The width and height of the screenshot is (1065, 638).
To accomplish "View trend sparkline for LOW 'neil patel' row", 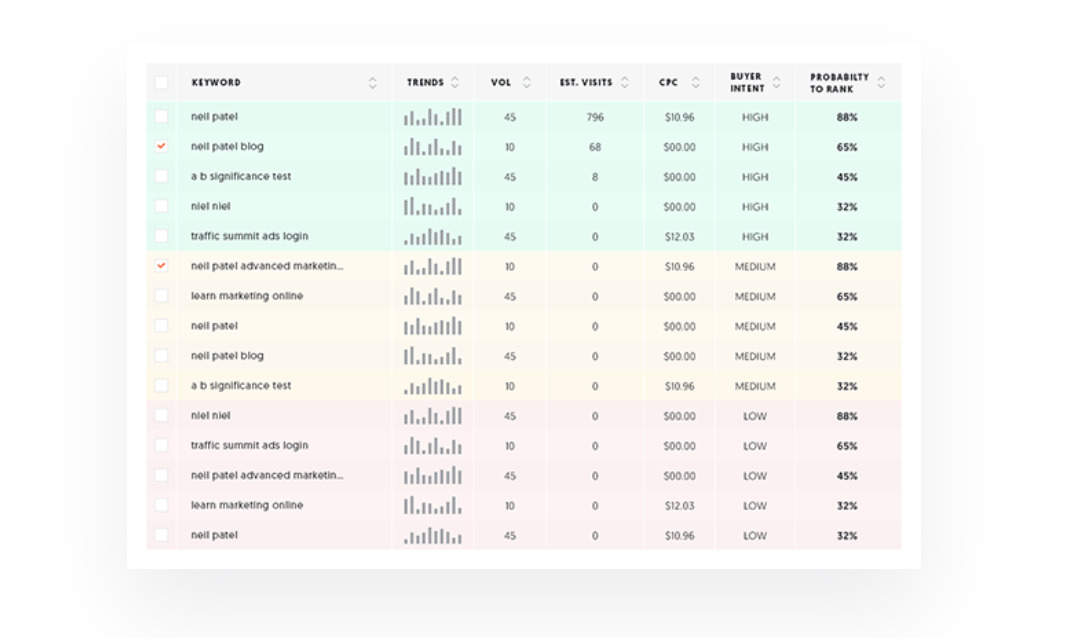I will [433, 535].
